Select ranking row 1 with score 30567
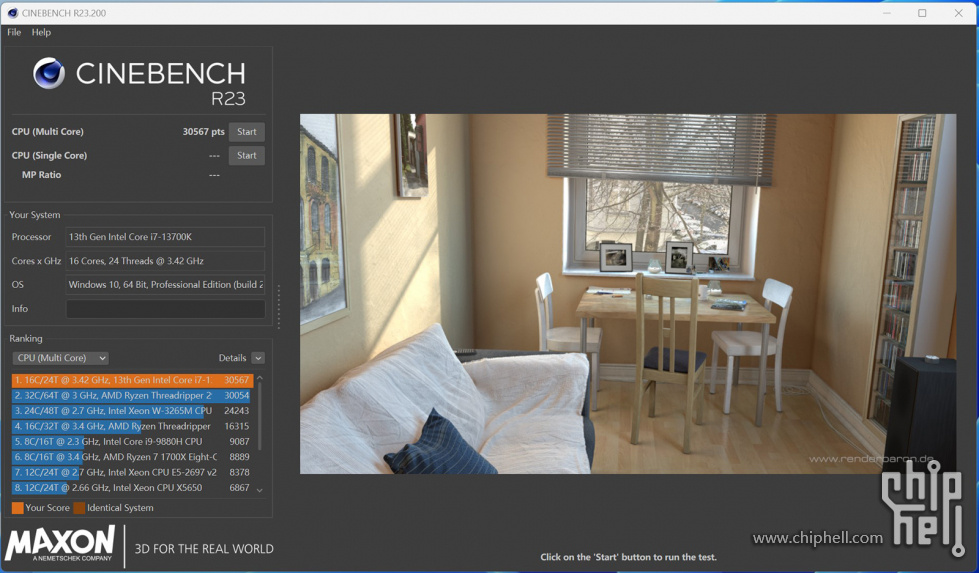979x573 pixels. [132, 380]
